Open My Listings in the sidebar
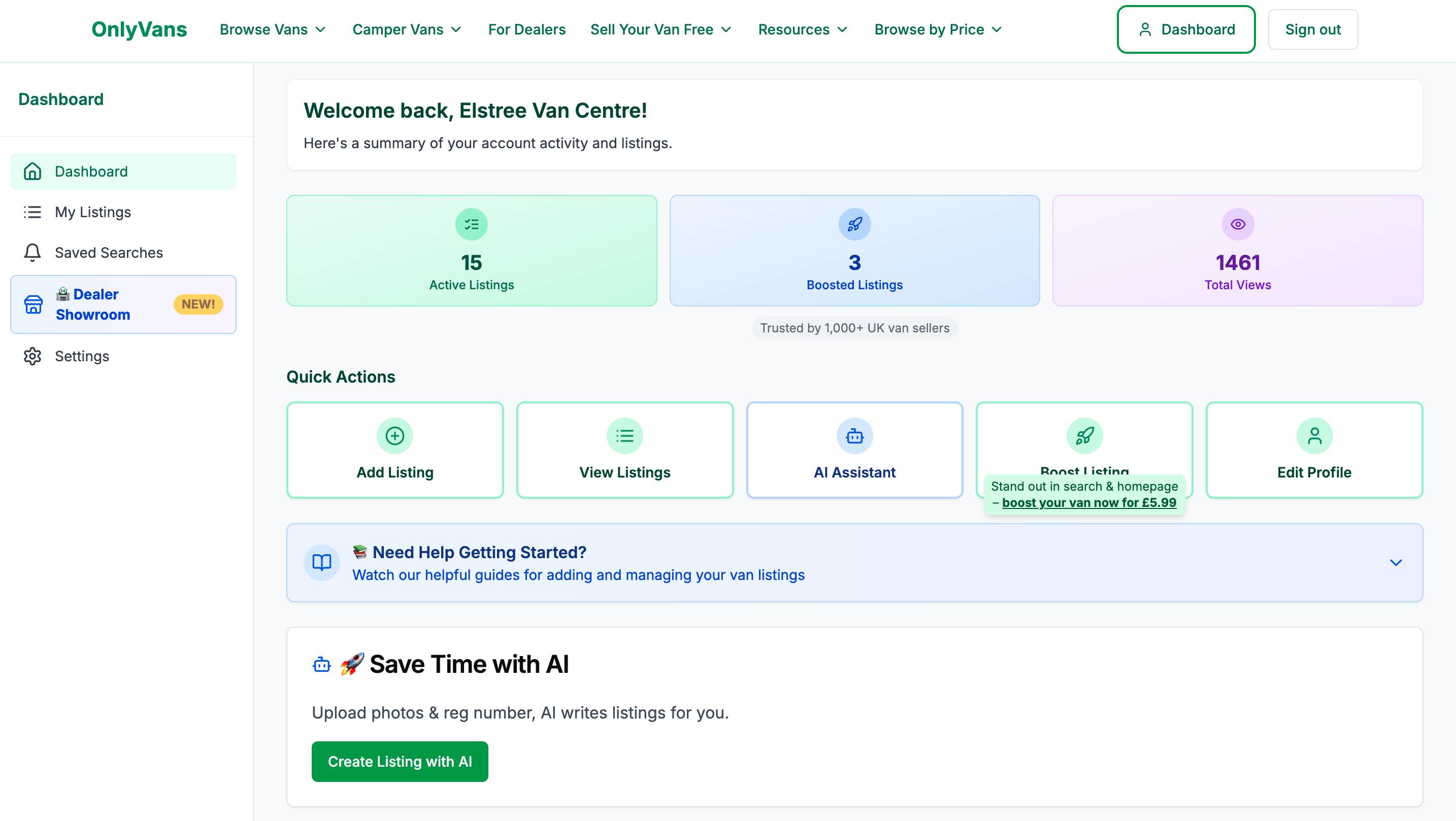This screenshot has height=821, width=1456. pyautogui.click(x=93, y=212)
